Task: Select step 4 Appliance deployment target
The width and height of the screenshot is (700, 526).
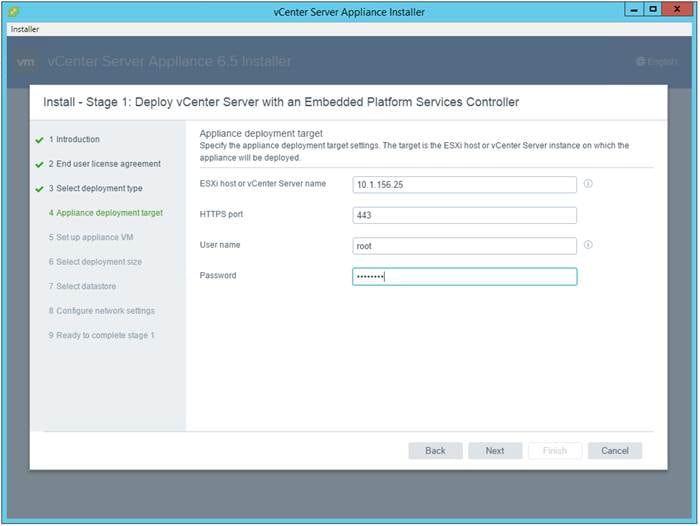Action: click(x=106, y=213)
